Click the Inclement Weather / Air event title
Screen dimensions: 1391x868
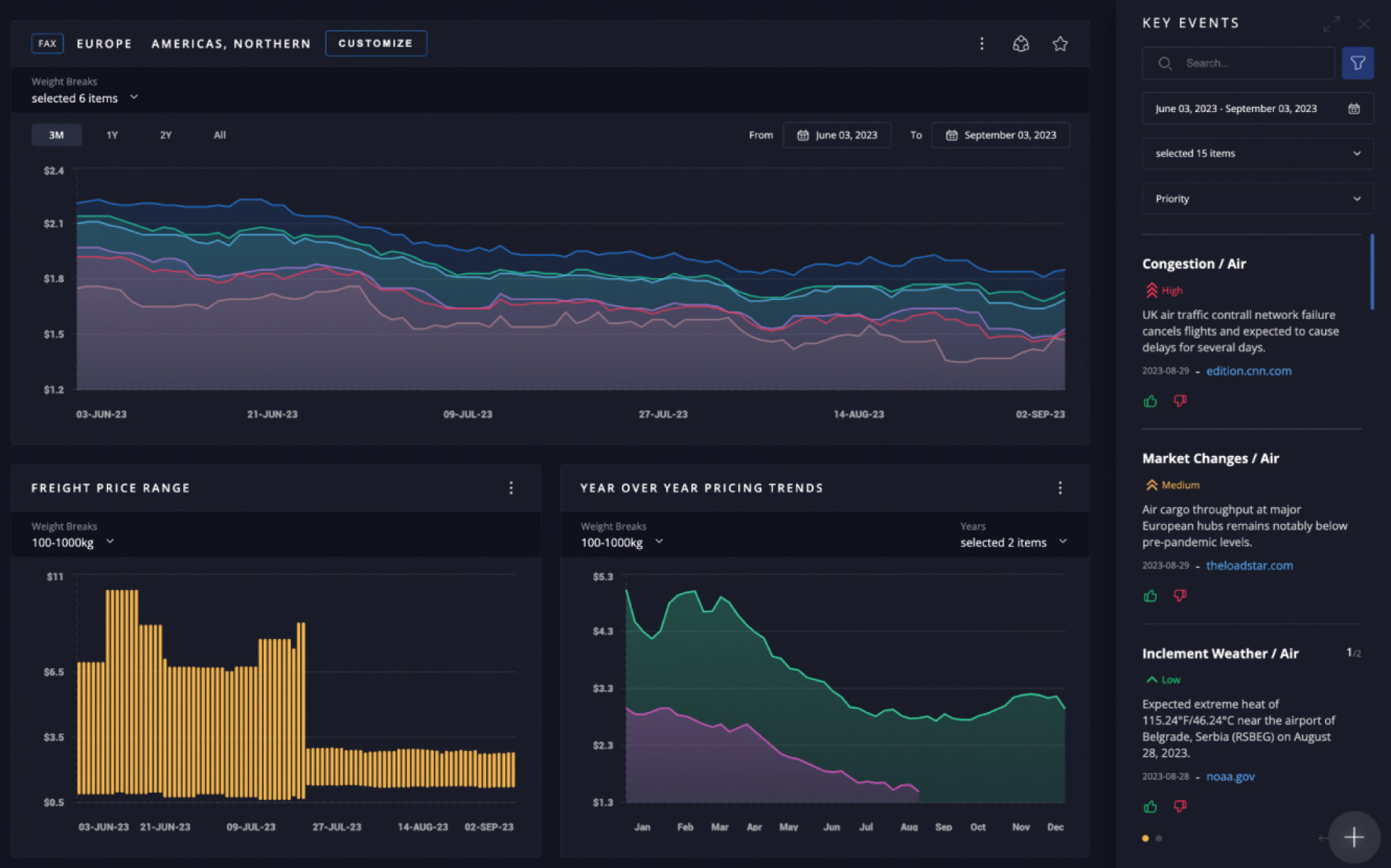tap(1220, 654)
